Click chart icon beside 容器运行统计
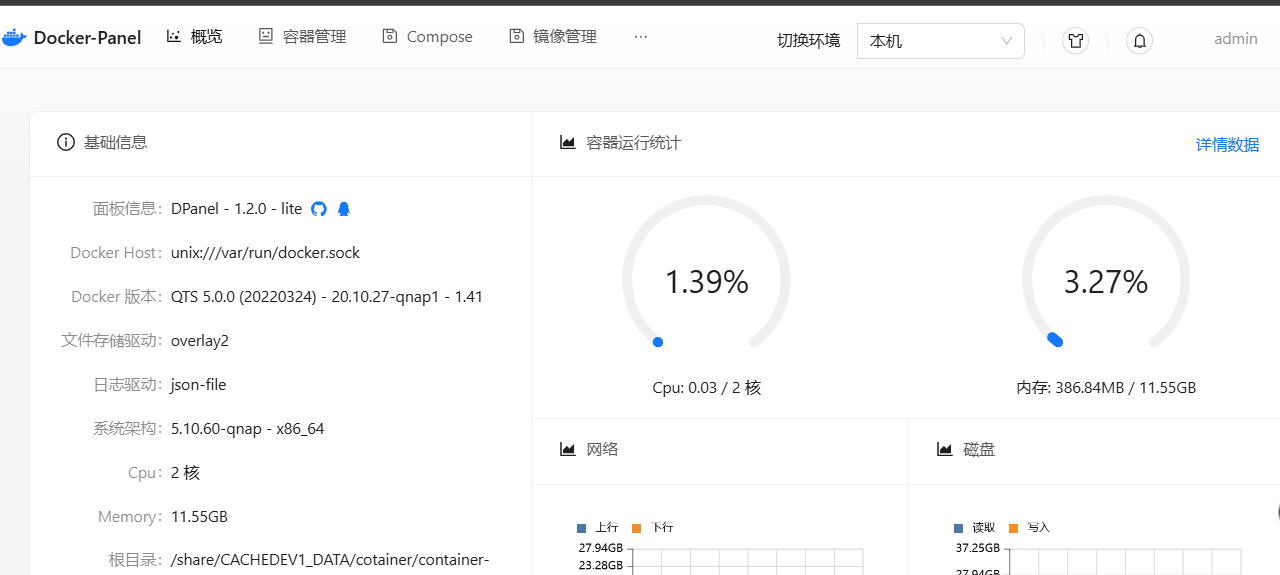The height and width of the screenshot is (575, 1280). (568, 143)
